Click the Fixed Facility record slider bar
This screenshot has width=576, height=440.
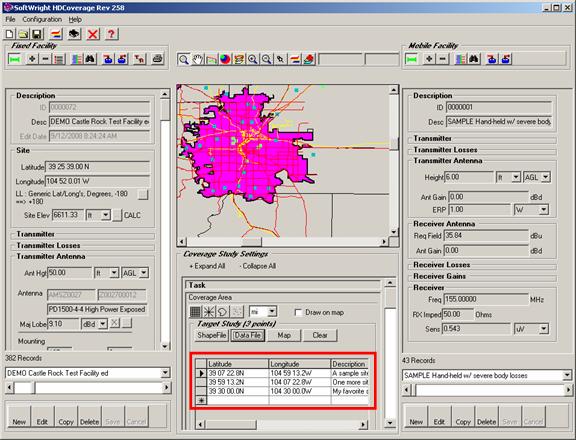tap(88, 387)
